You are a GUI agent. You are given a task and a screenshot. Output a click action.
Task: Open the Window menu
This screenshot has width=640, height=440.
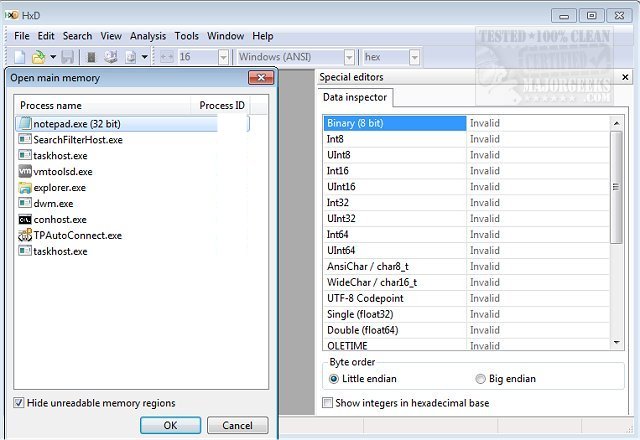225,36
